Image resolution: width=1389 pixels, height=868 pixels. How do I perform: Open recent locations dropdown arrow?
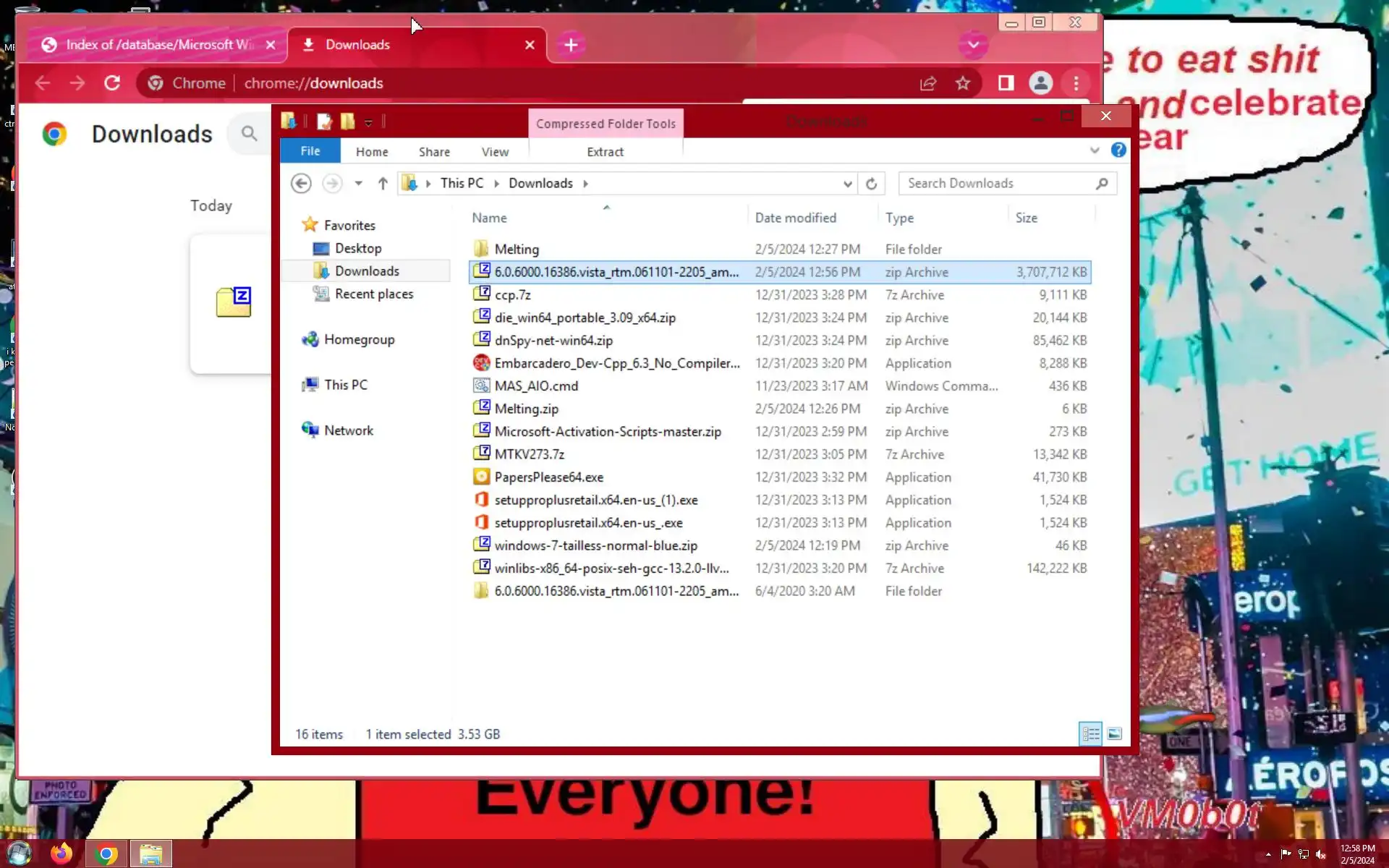(x=358, y=184)
